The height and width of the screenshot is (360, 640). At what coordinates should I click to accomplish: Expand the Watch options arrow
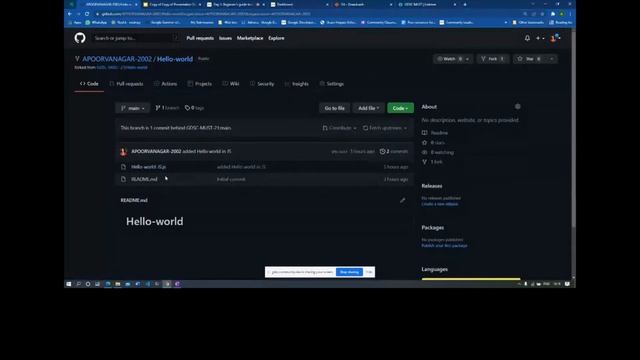click(x=468, y=59)
